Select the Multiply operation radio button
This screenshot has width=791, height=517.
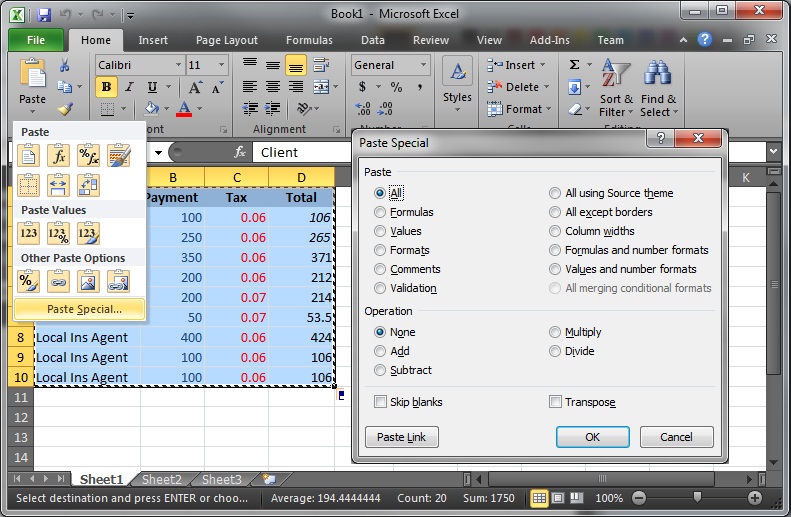pyautogui.click(x=555, y=332)
